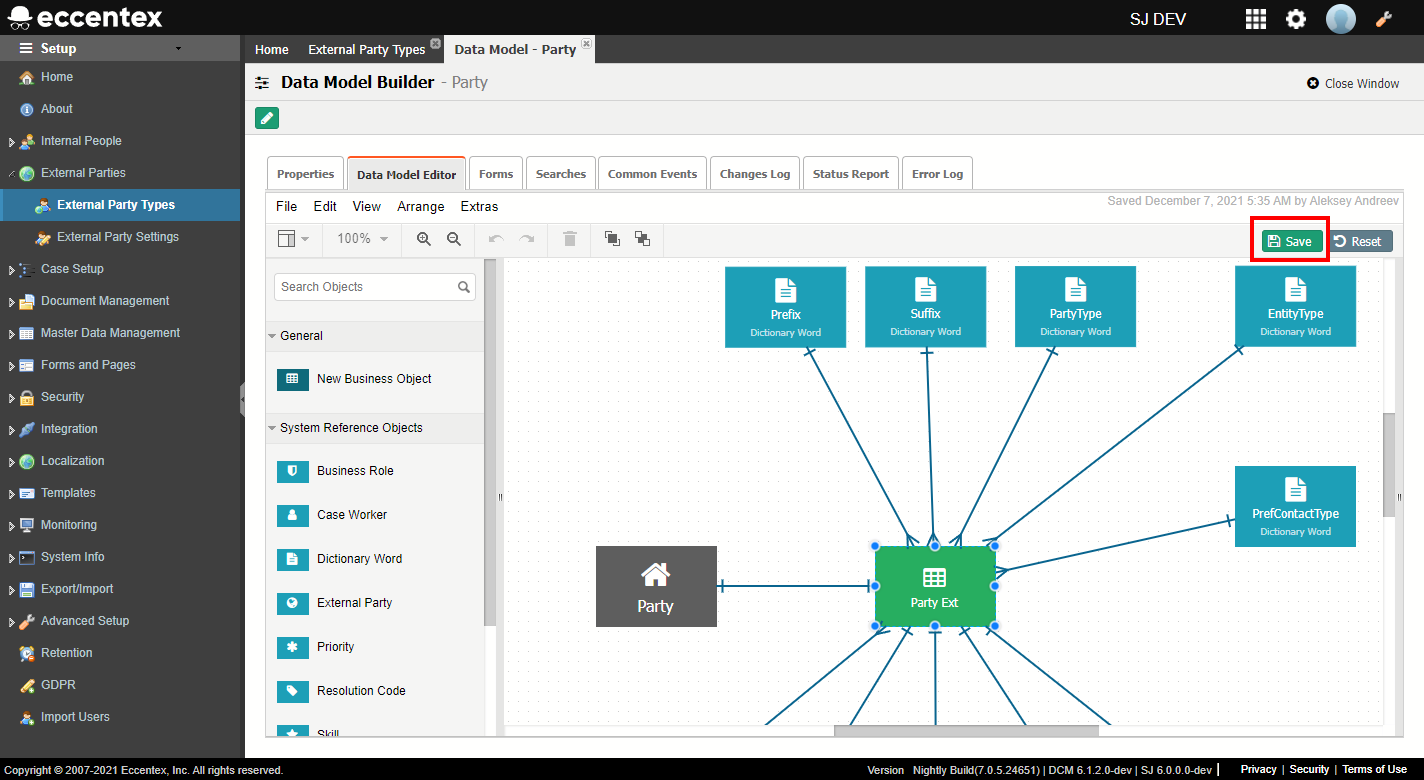Screen dimensions: 1424x780
Task: Zoom out of the data model canvas
Action: (454, 239)
